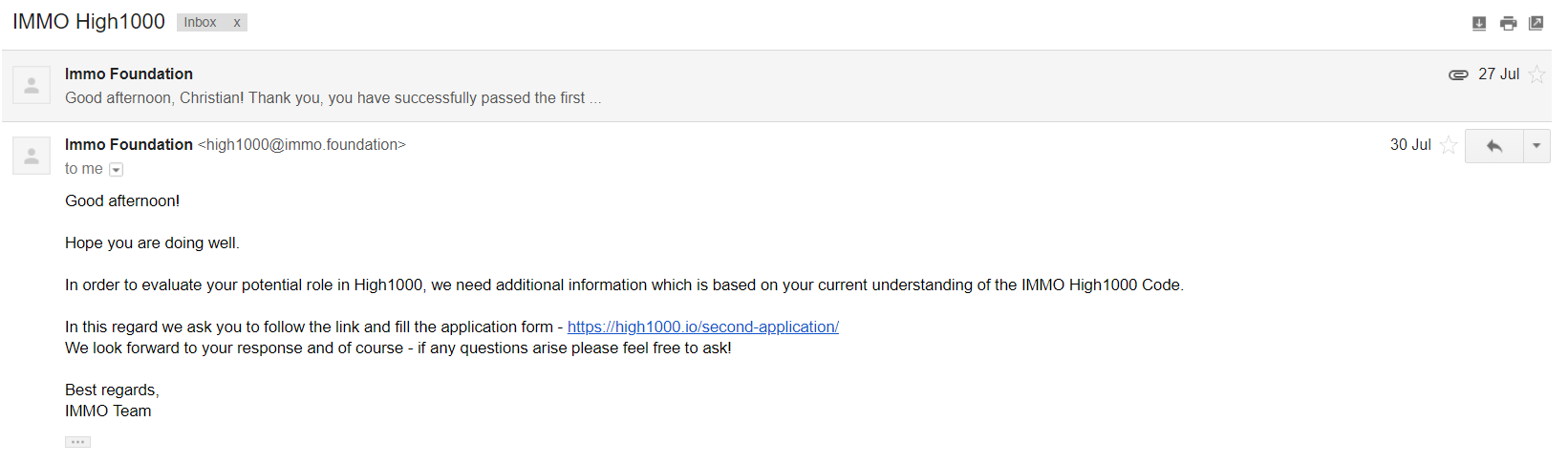Viewport: 1568px width, 464px height.
Task: Remove the Inbox label with x
Action: point(237,23)
